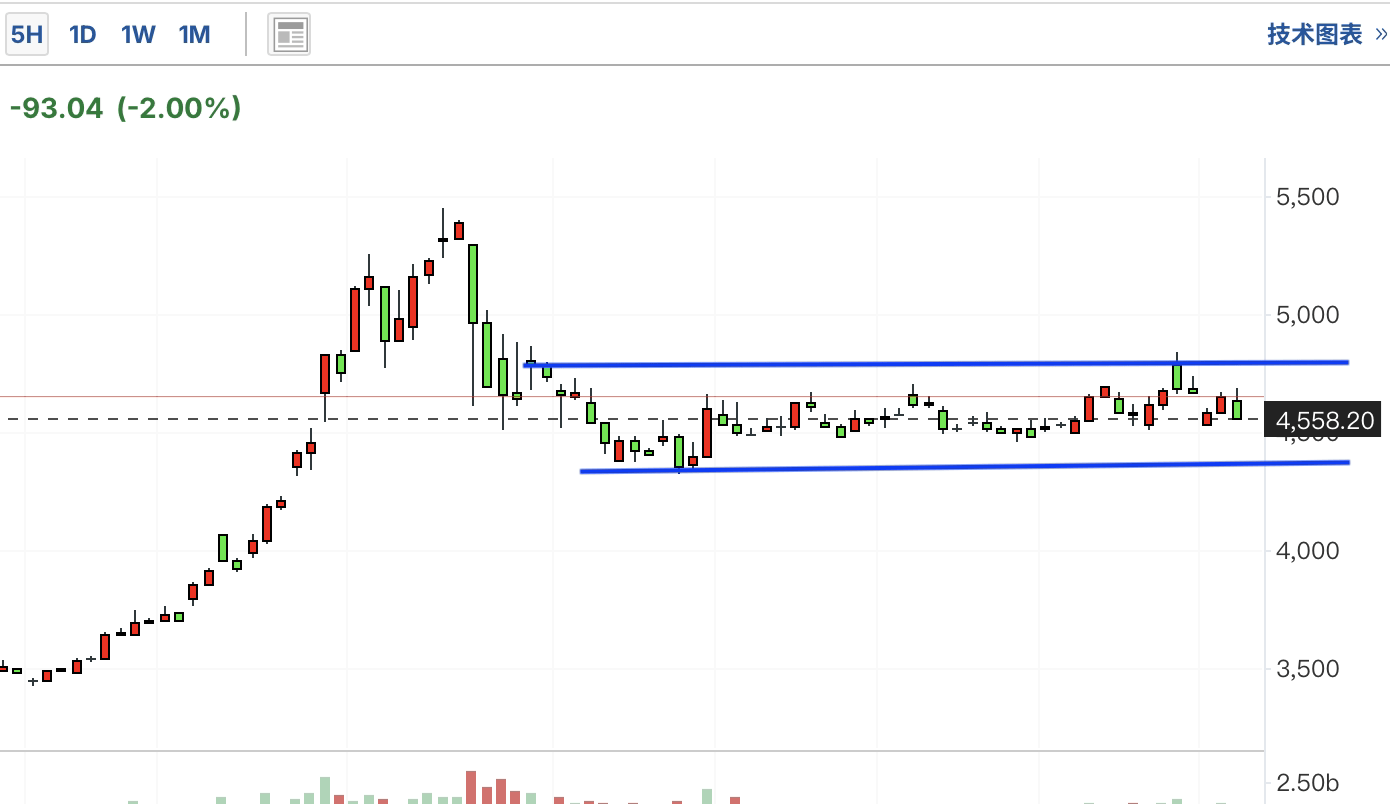Switch to the 1D timeframe
1390x804 pixels.
pyautogui.click(x=82, y=35)
